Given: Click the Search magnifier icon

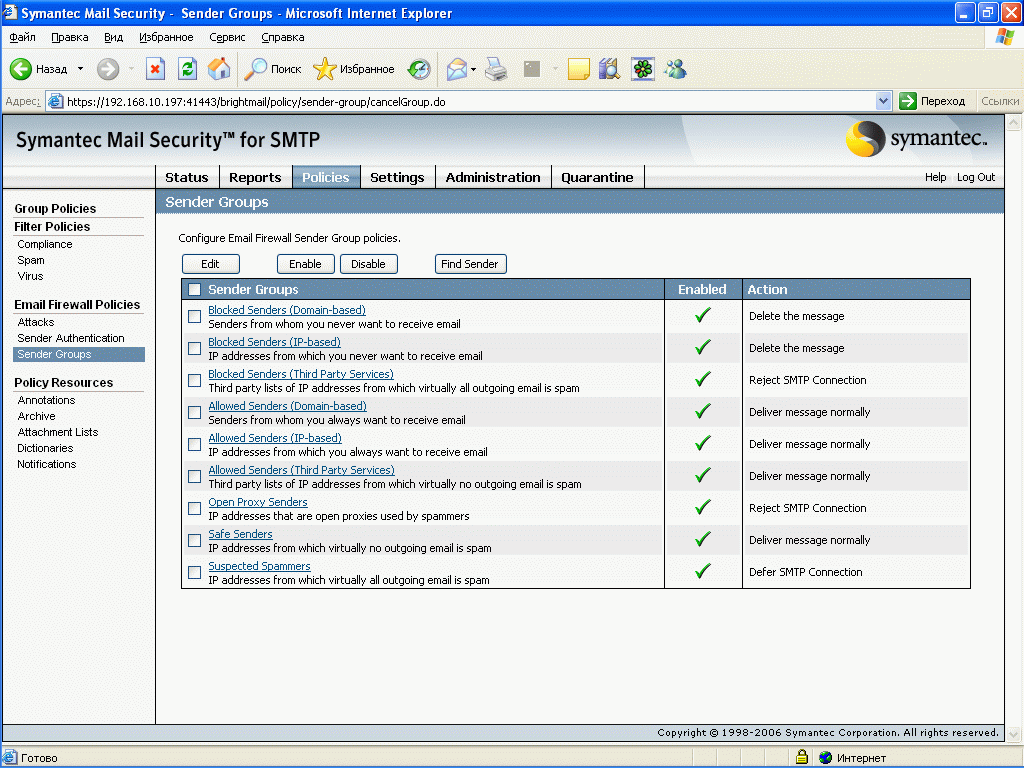Looking at the screenshot, I should tap(258, 69).
